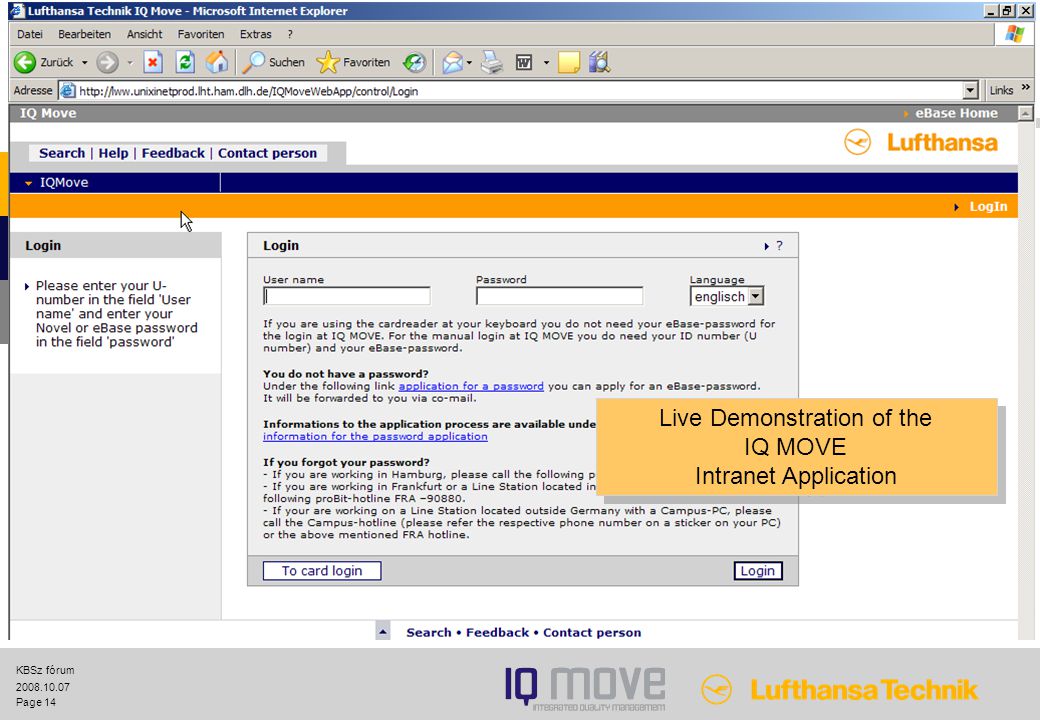Click the 'To card login' button
The image size is (1040, 720).
[322, 571]
